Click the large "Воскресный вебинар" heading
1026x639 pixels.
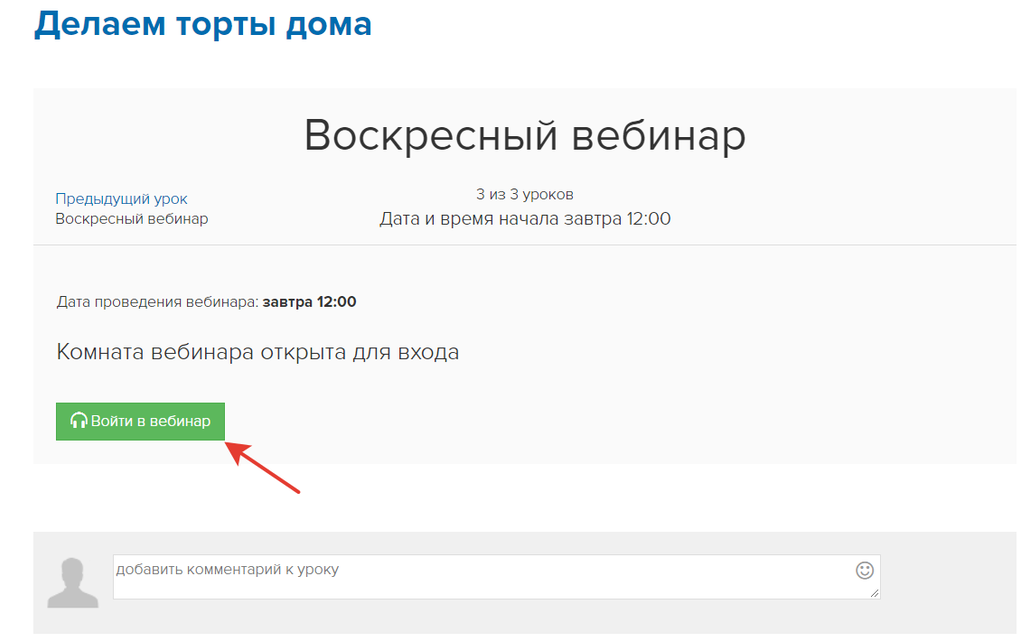click(x=524, y=135)
